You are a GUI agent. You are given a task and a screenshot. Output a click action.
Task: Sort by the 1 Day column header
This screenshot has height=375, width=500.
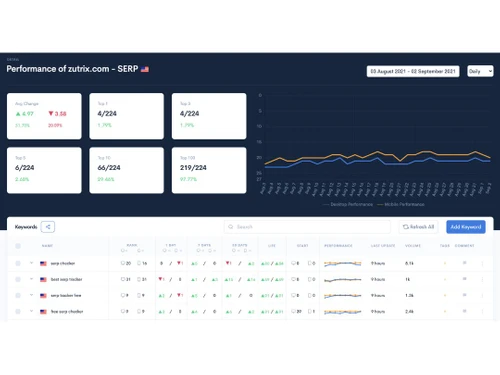[171, 245]
